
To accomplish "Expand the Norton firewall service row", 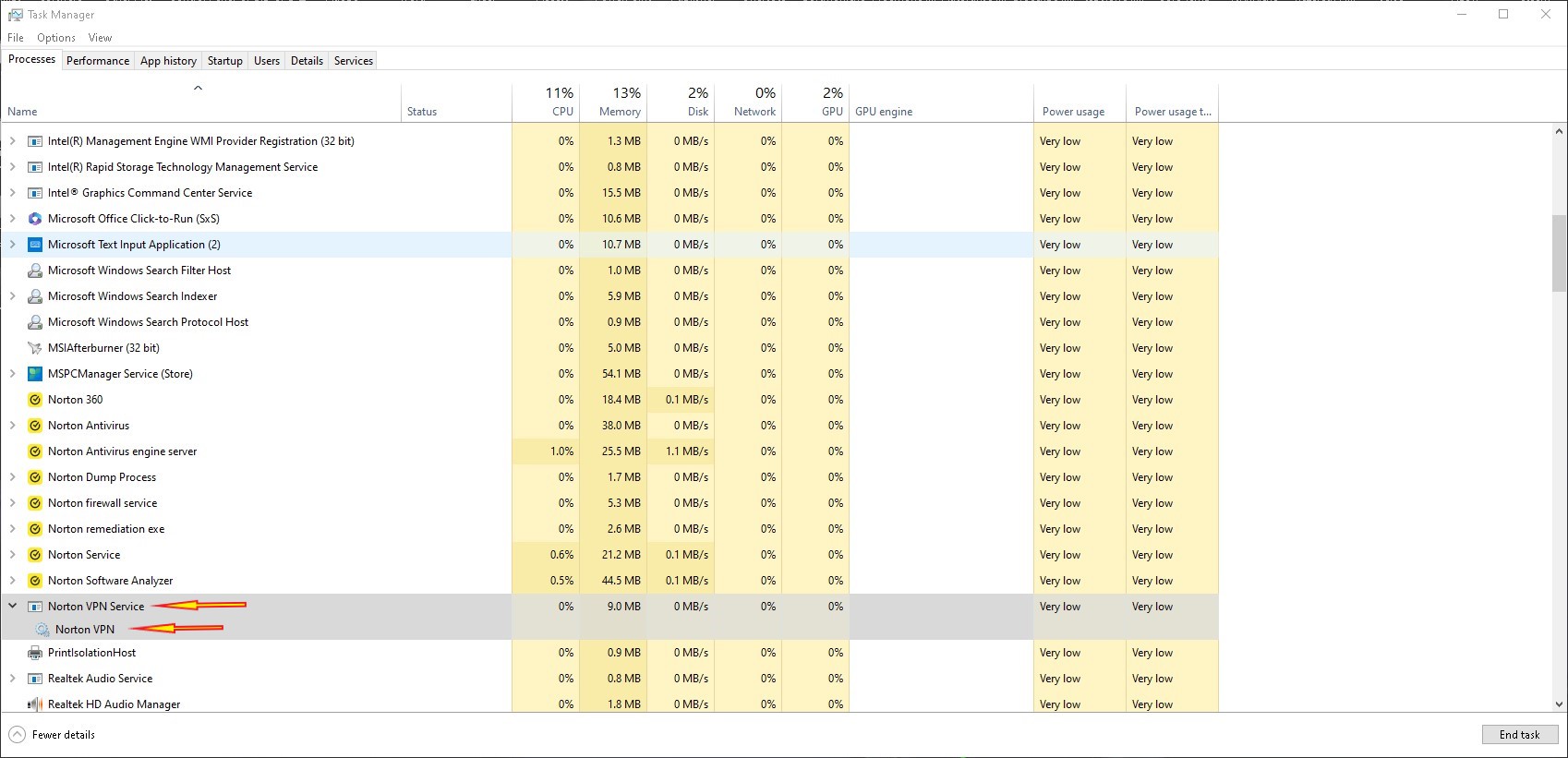I will coord(13,503).
